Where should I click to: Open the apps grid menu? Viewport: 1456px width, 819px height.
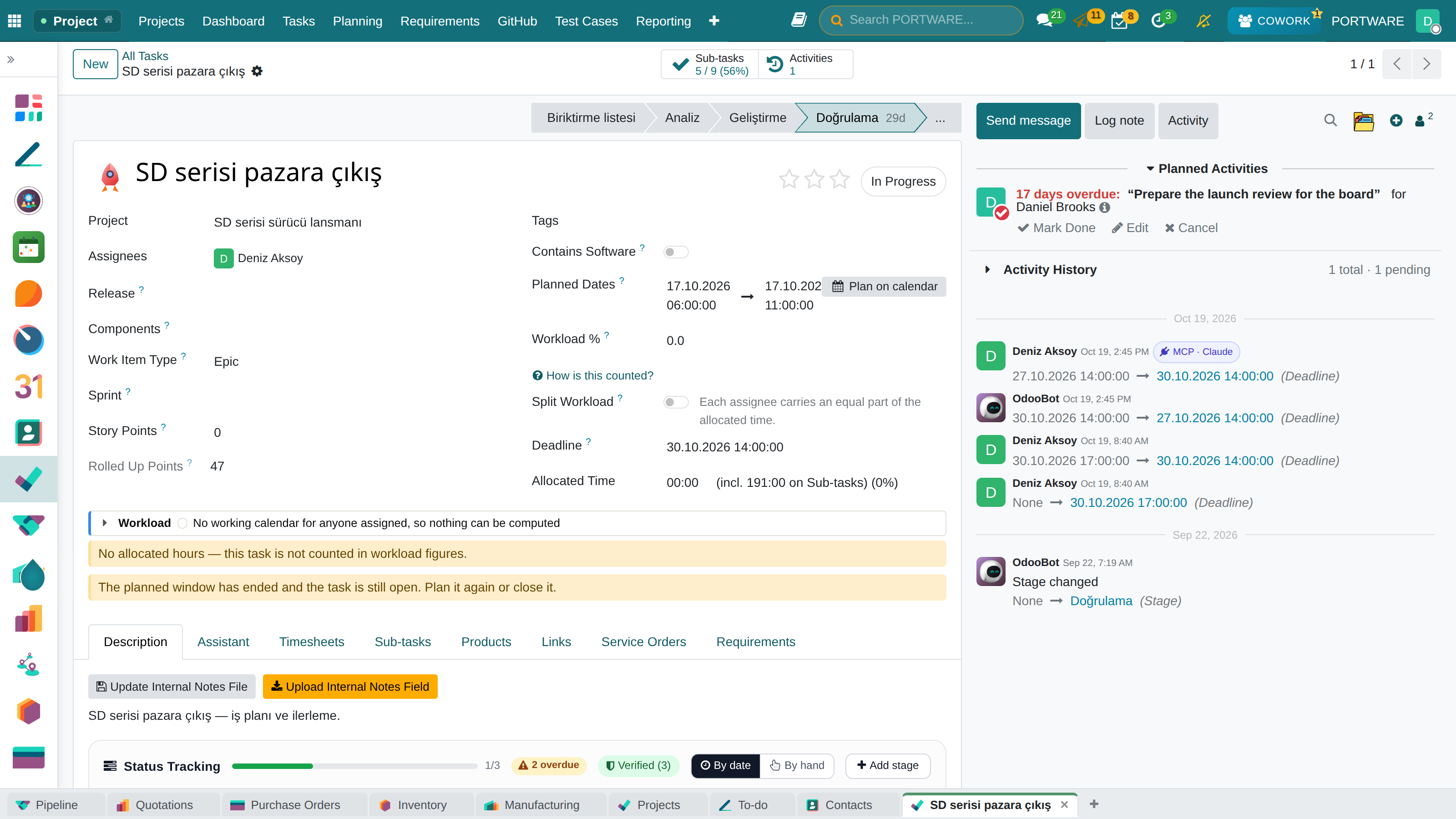(15, 21)
